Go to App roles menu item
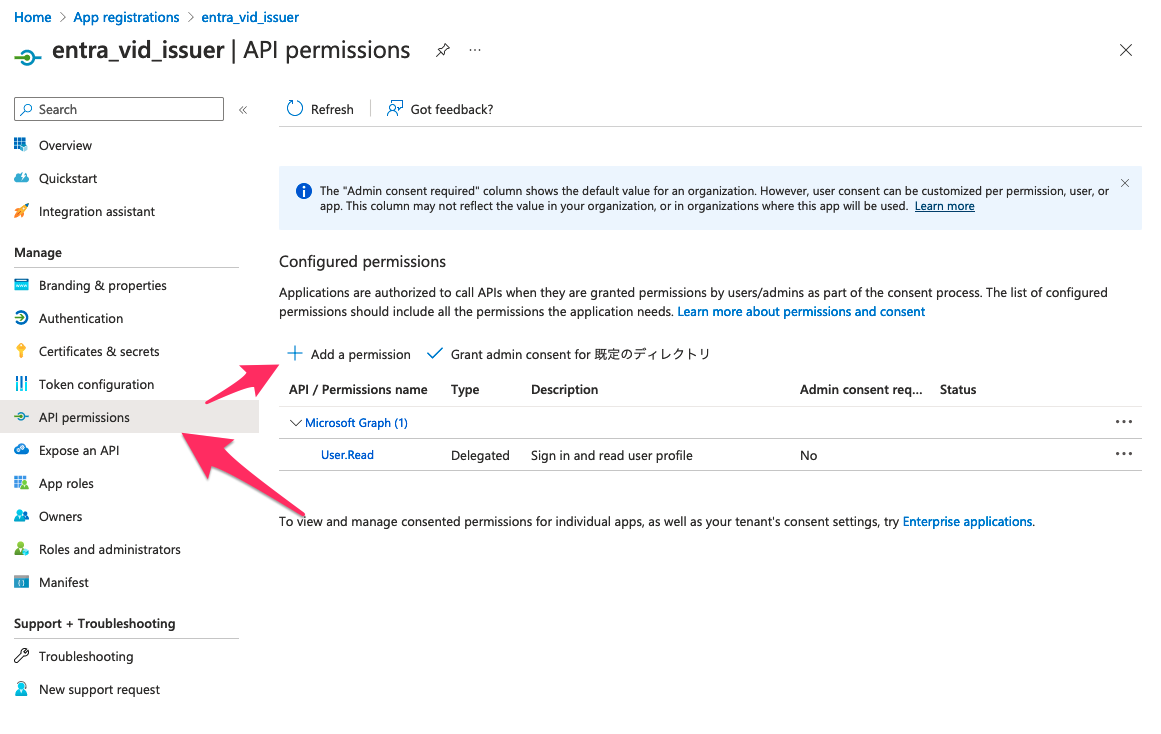Image resolution: width=1161 pixels, height=734 pixels. point(66,483)
